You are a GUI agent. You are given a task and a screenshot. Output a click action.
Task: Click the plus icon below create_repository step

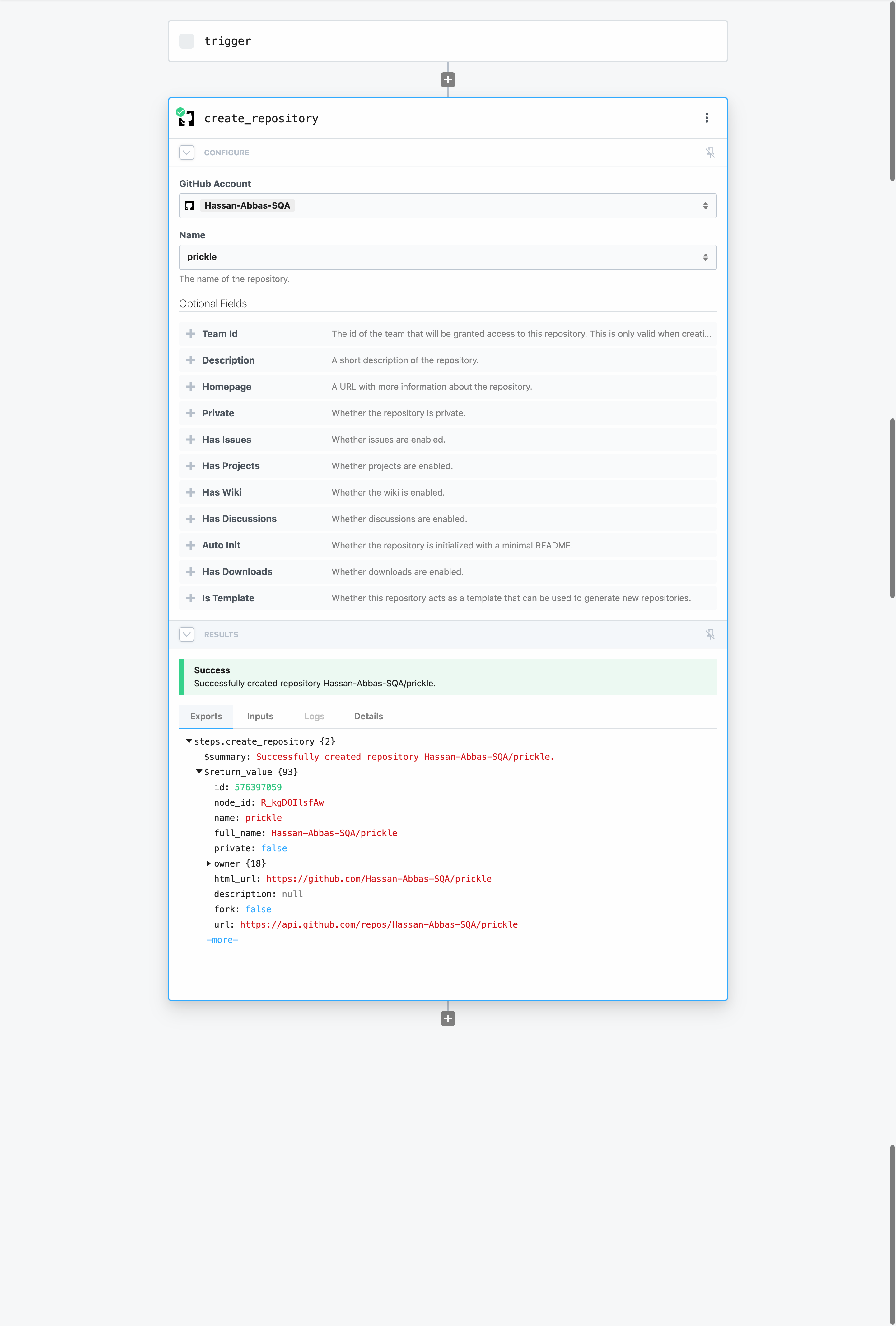pyautogui.click(x=448, y=1018)
